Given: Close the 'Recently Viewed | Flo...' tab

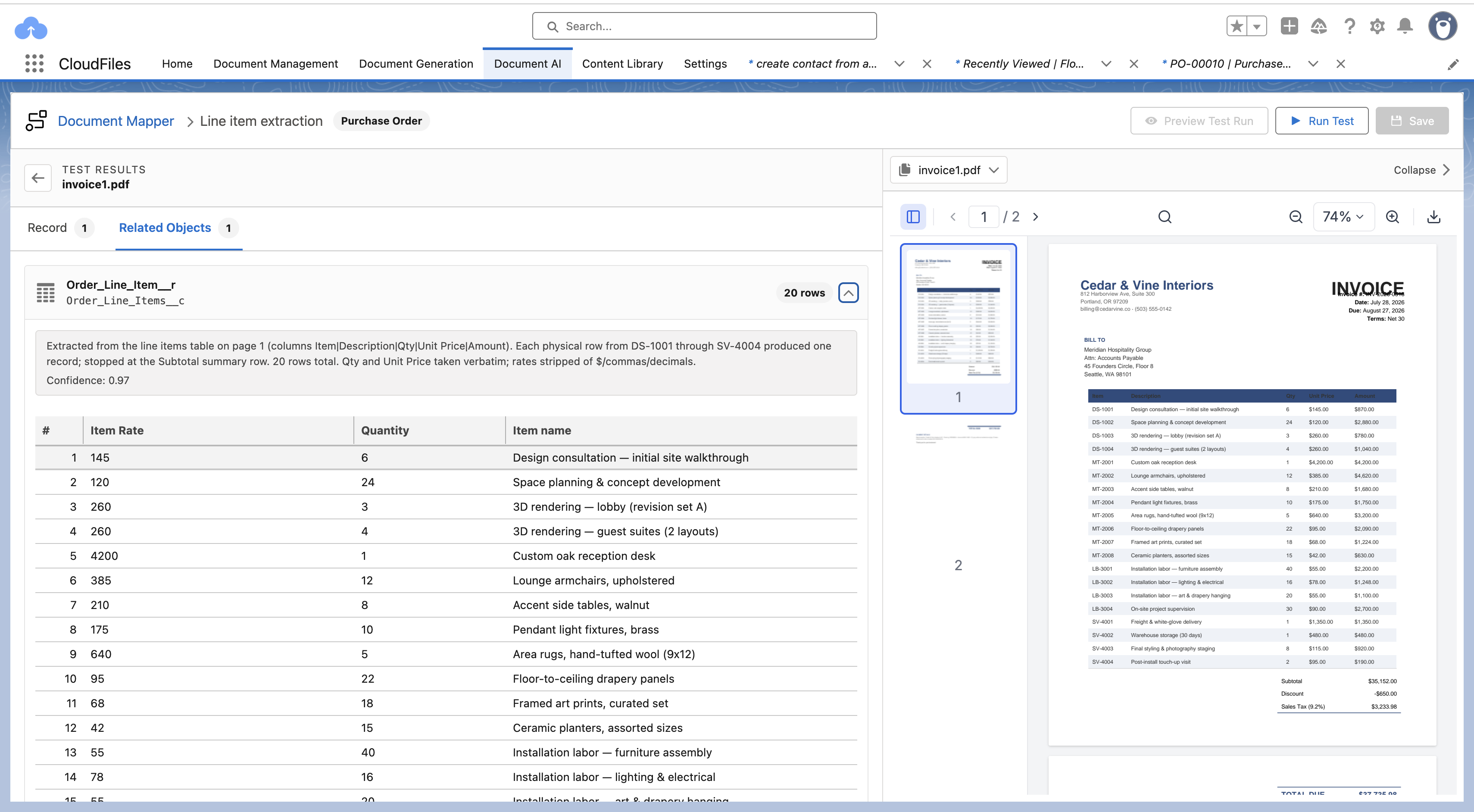Looking at the screenshot, I should (1134, 64).
